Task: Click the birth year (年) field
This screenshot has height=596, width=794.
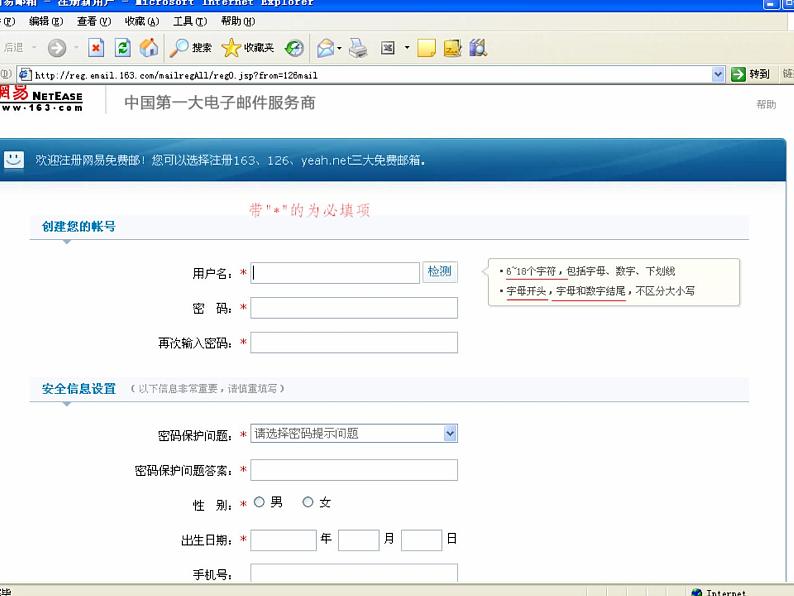Action: (x=284, y=540)
